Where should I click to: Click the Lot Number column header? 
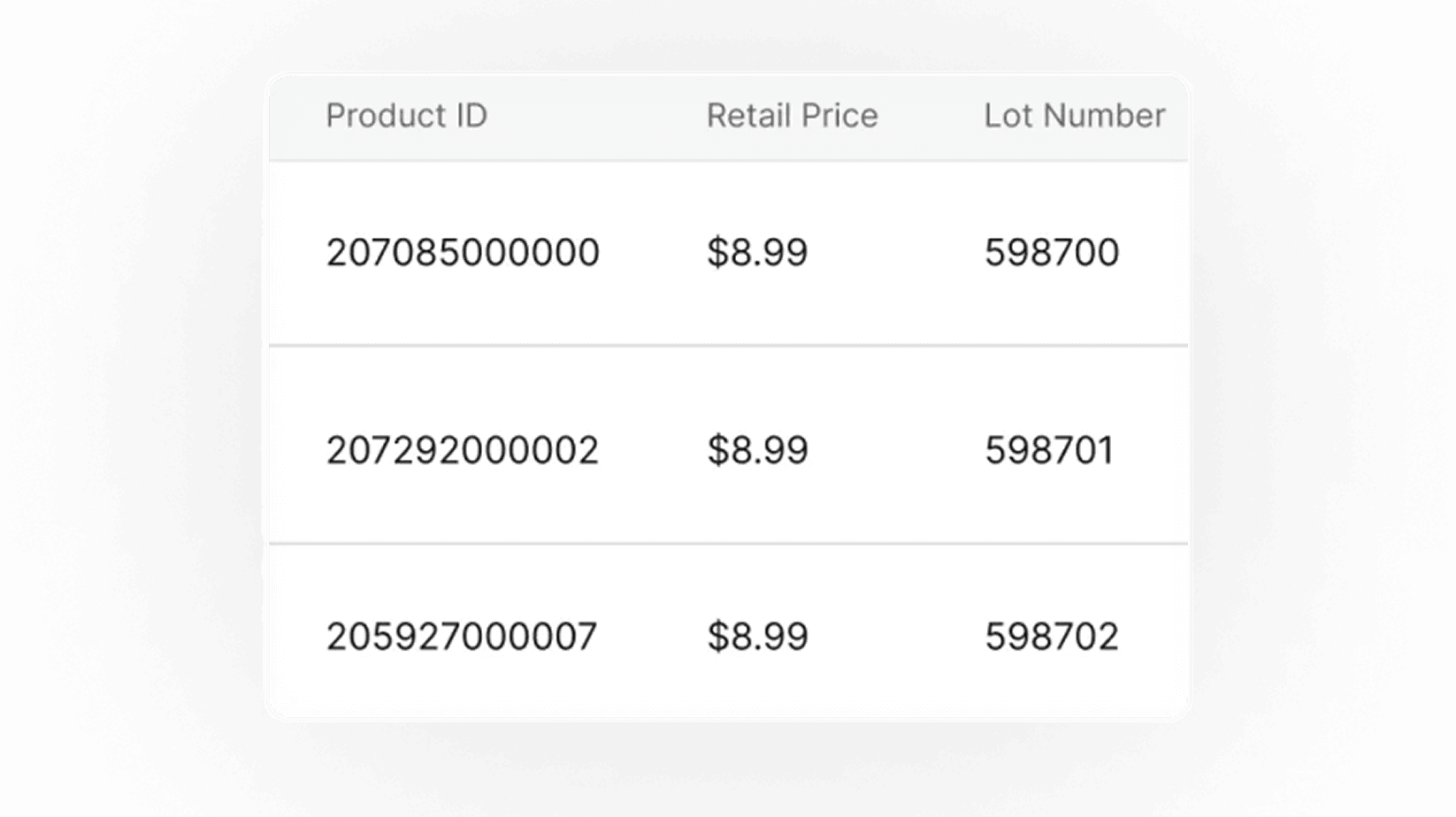(x=1074, y=116)
